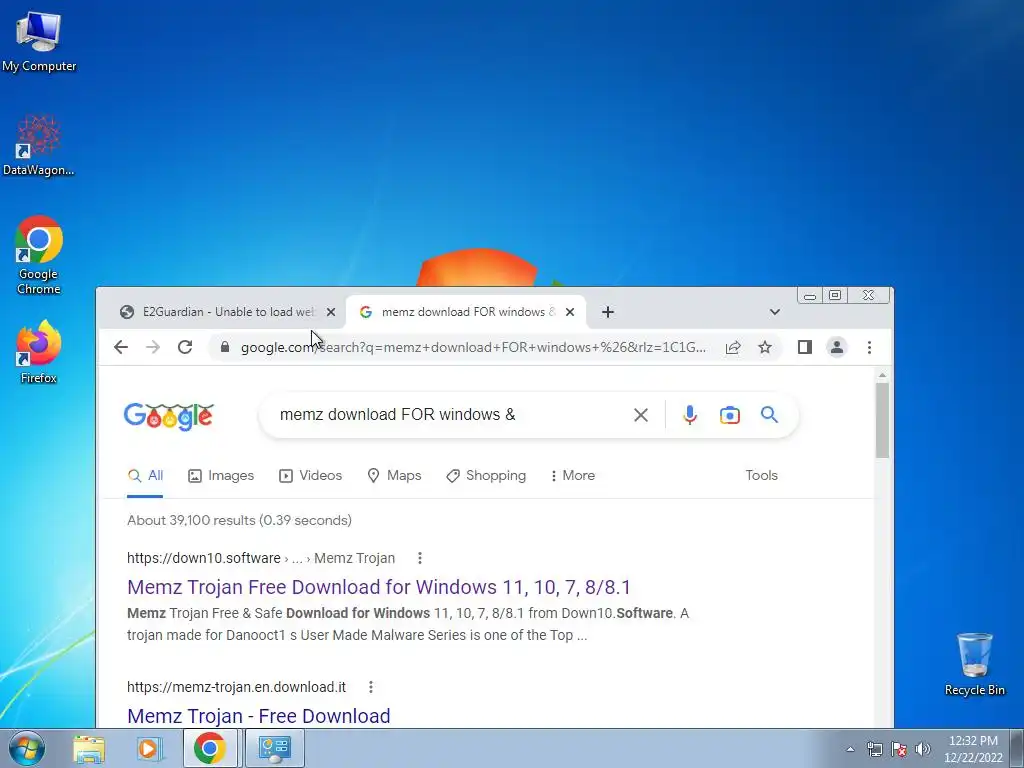
Task: Select the DataWagon desktop shortcut
Action: 39,145
